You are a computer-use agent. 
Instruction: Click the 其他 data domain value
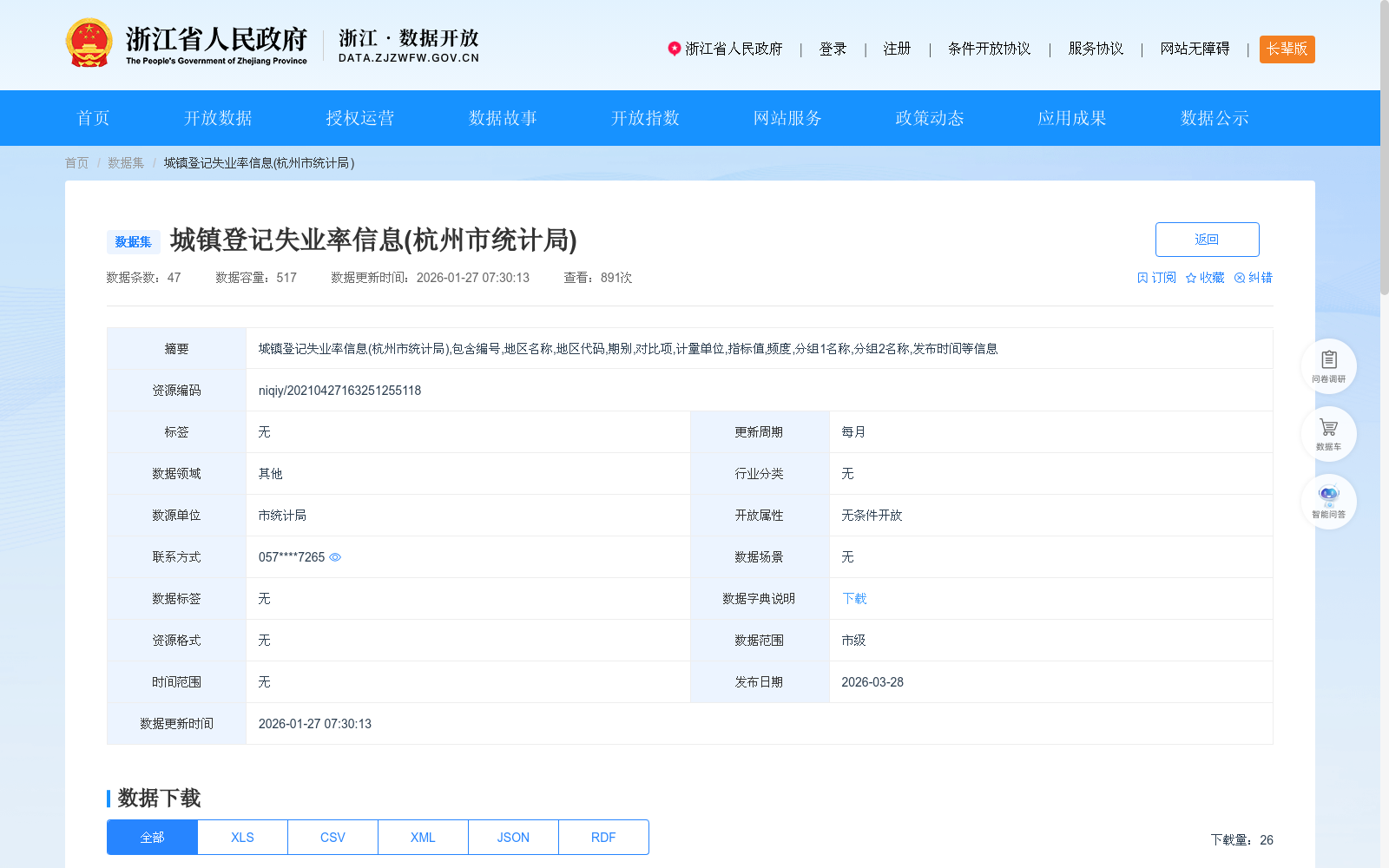(270, 474)
